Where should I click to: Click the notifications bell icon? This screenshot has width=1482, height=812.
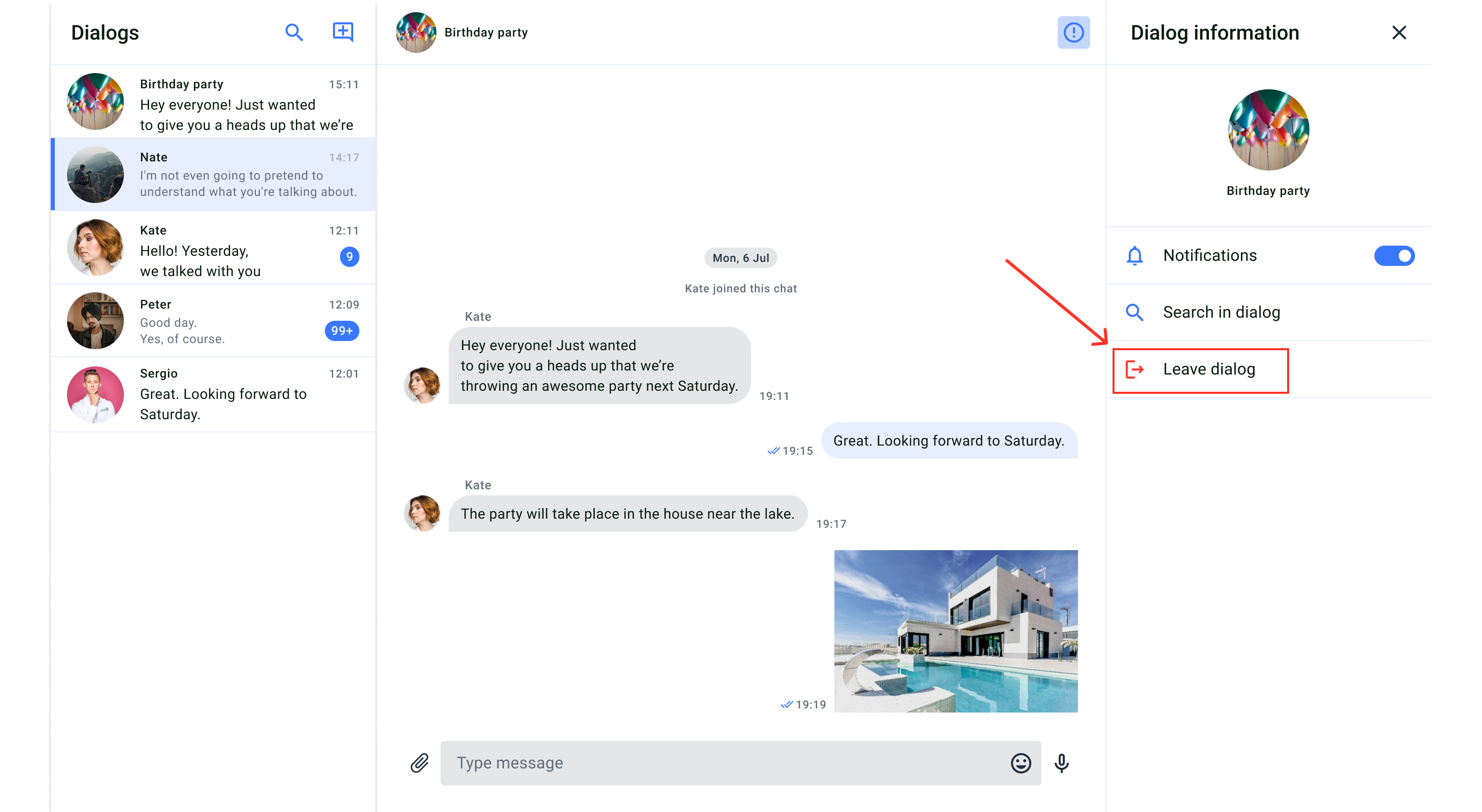click(1134, 255)
